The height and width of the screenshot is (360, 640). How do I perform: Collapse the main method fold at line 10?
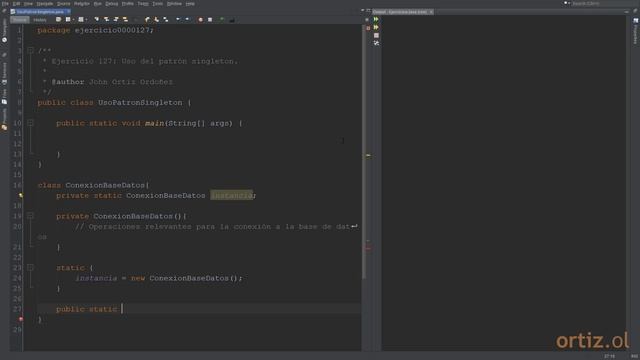point(30,122)
